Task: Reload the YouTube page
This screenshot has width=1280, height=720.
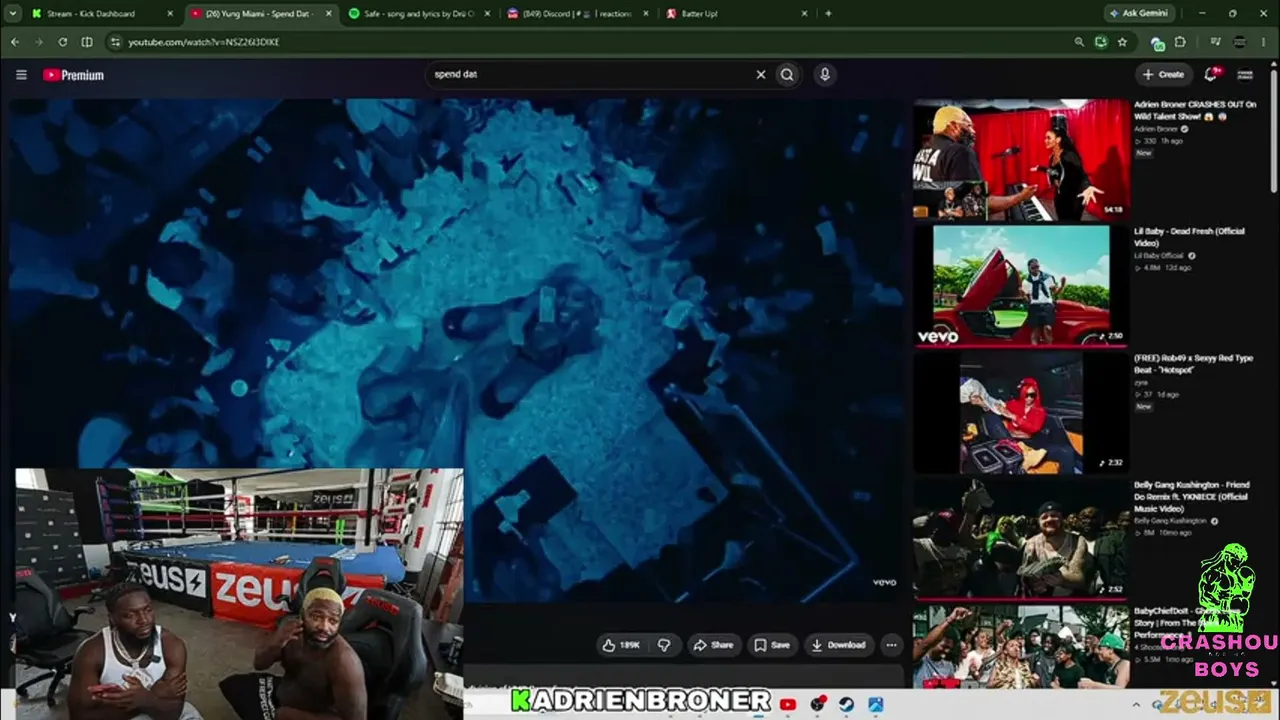Action: click(63, 42)
